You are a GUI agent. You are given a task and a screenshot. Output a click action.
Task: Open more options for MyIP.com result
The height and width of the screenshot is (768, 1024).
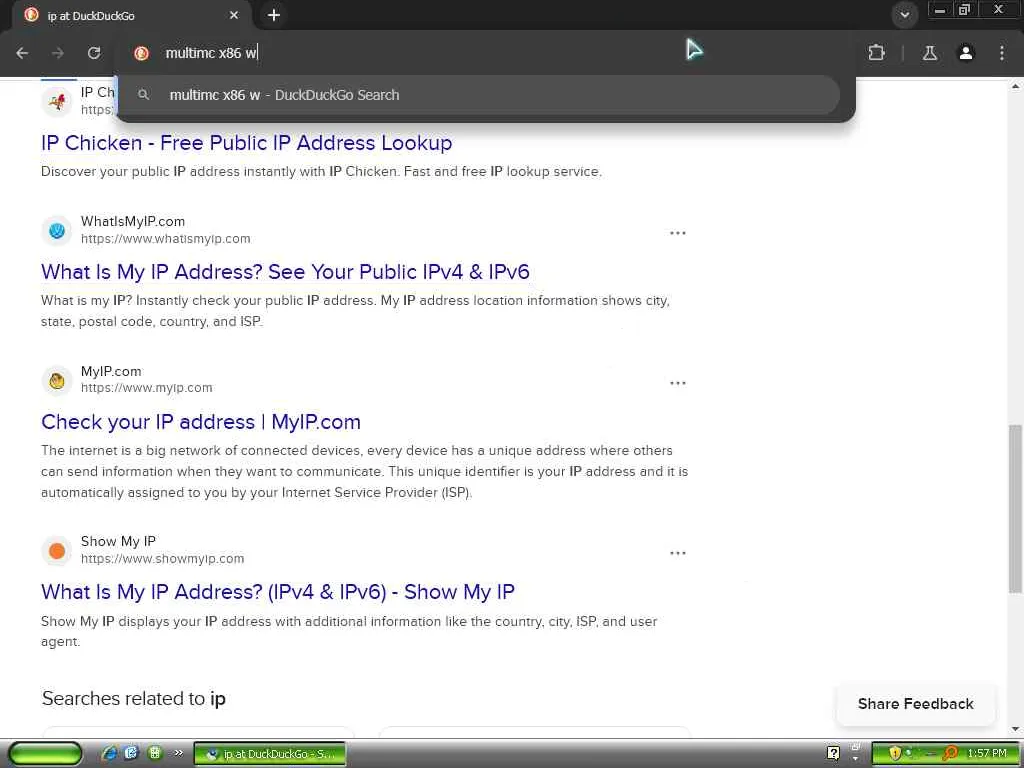678,383
